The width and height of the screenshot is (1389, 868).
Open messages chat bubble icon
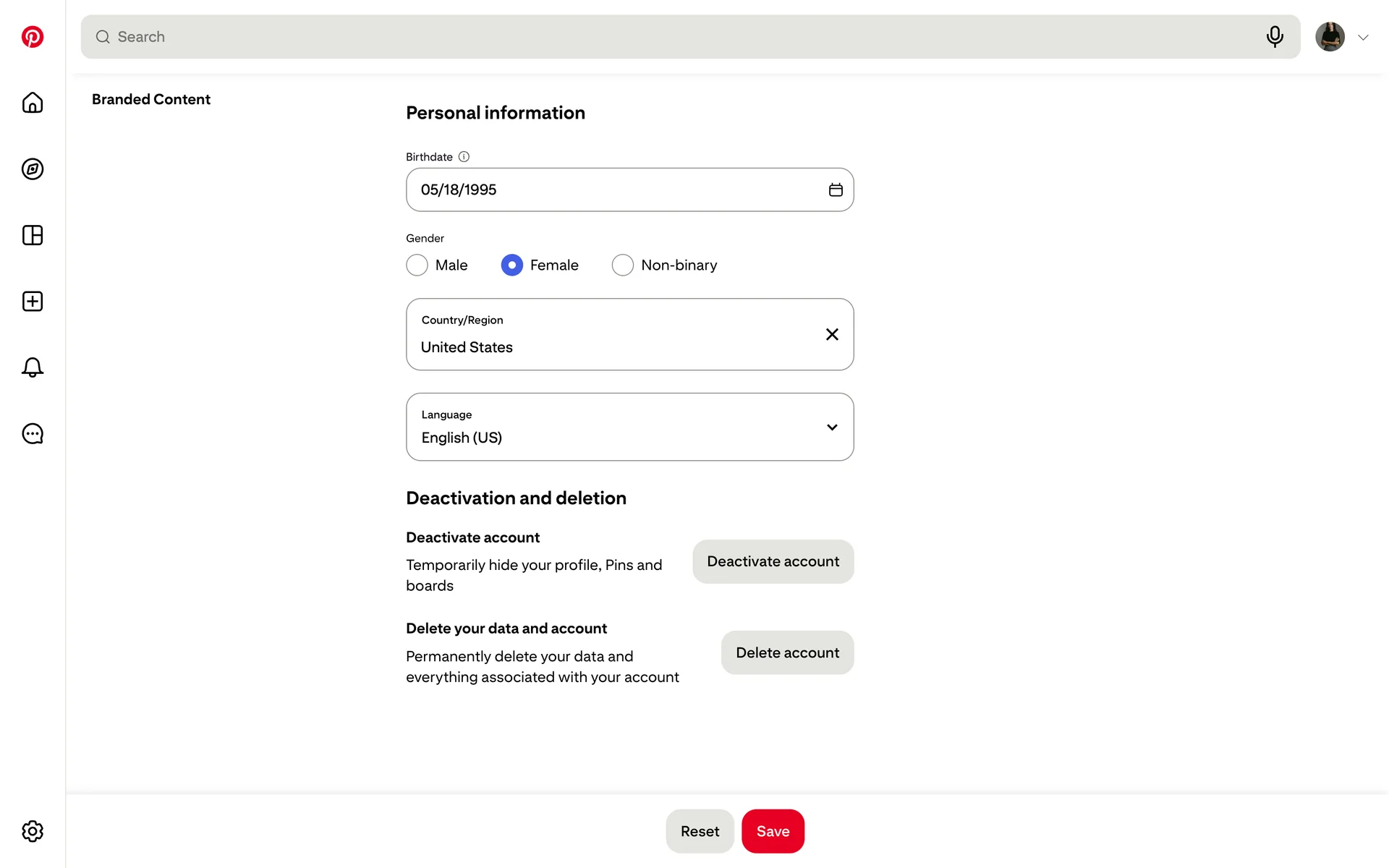pos(33,434)
